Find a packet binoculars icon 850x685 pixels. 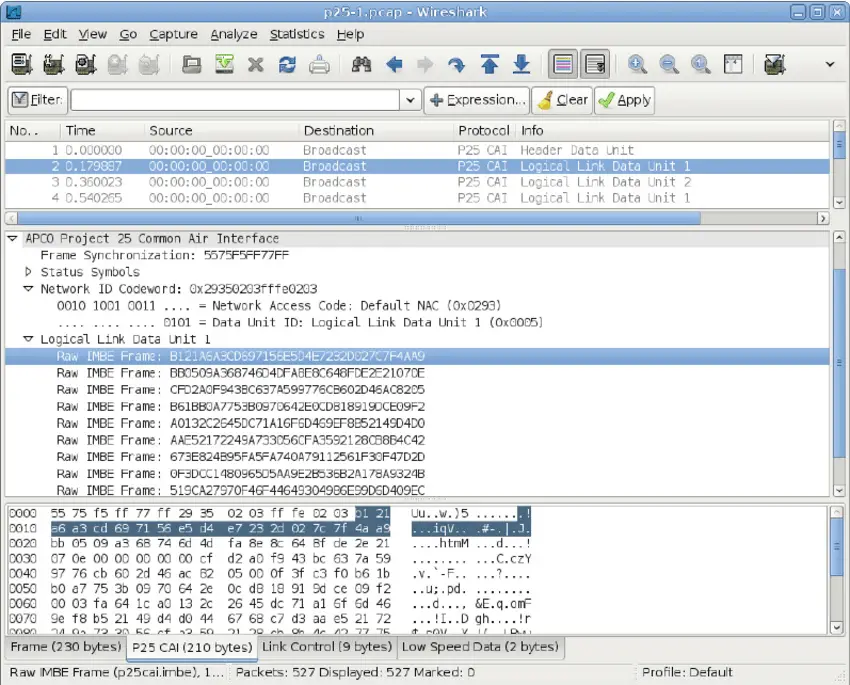click(x=362, y=65)
